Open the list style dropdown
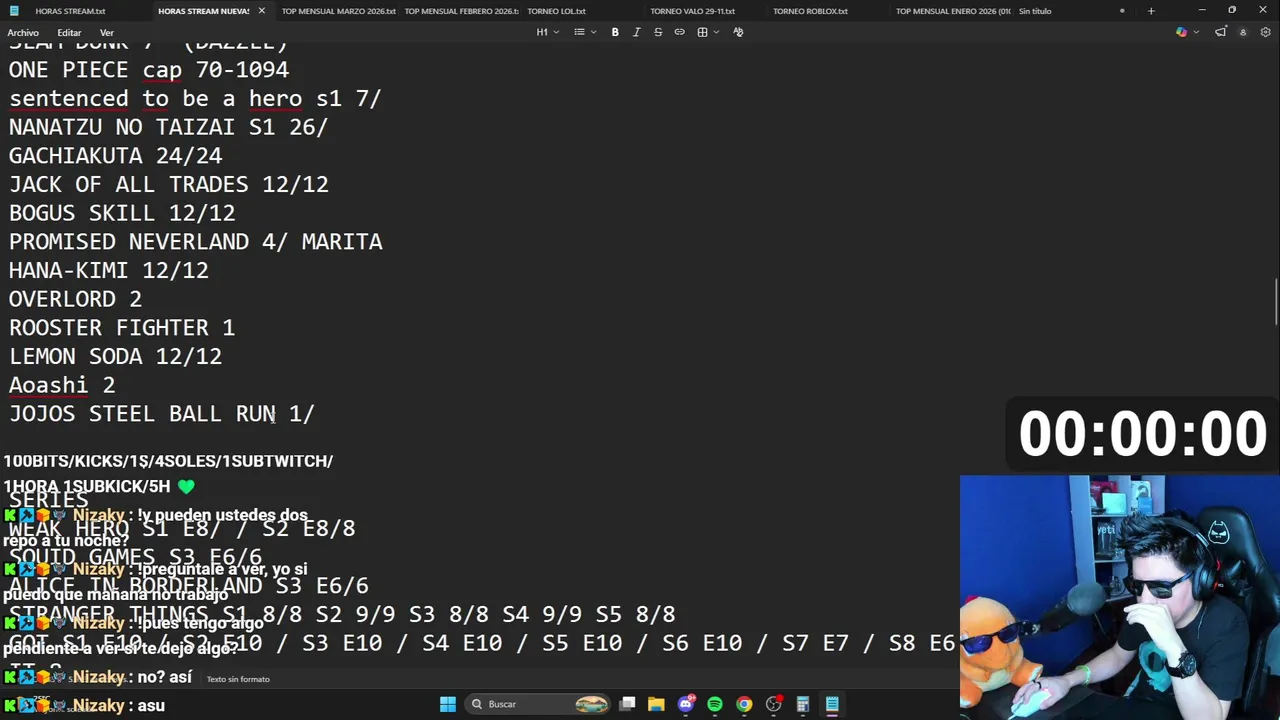 pos(585,32)
